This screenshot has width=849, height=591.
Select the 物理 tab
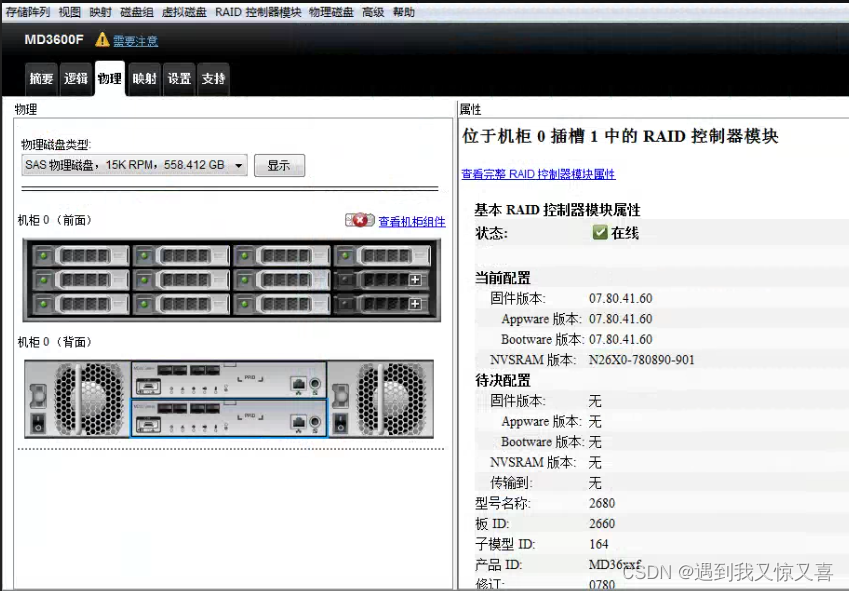(x=110, y=79)
